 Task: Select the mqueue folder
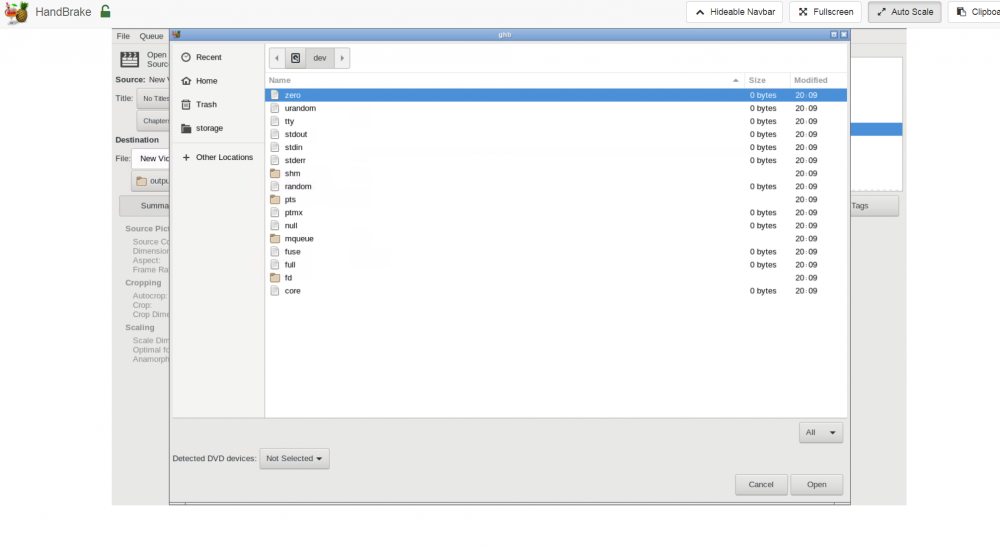click(555, 239)
